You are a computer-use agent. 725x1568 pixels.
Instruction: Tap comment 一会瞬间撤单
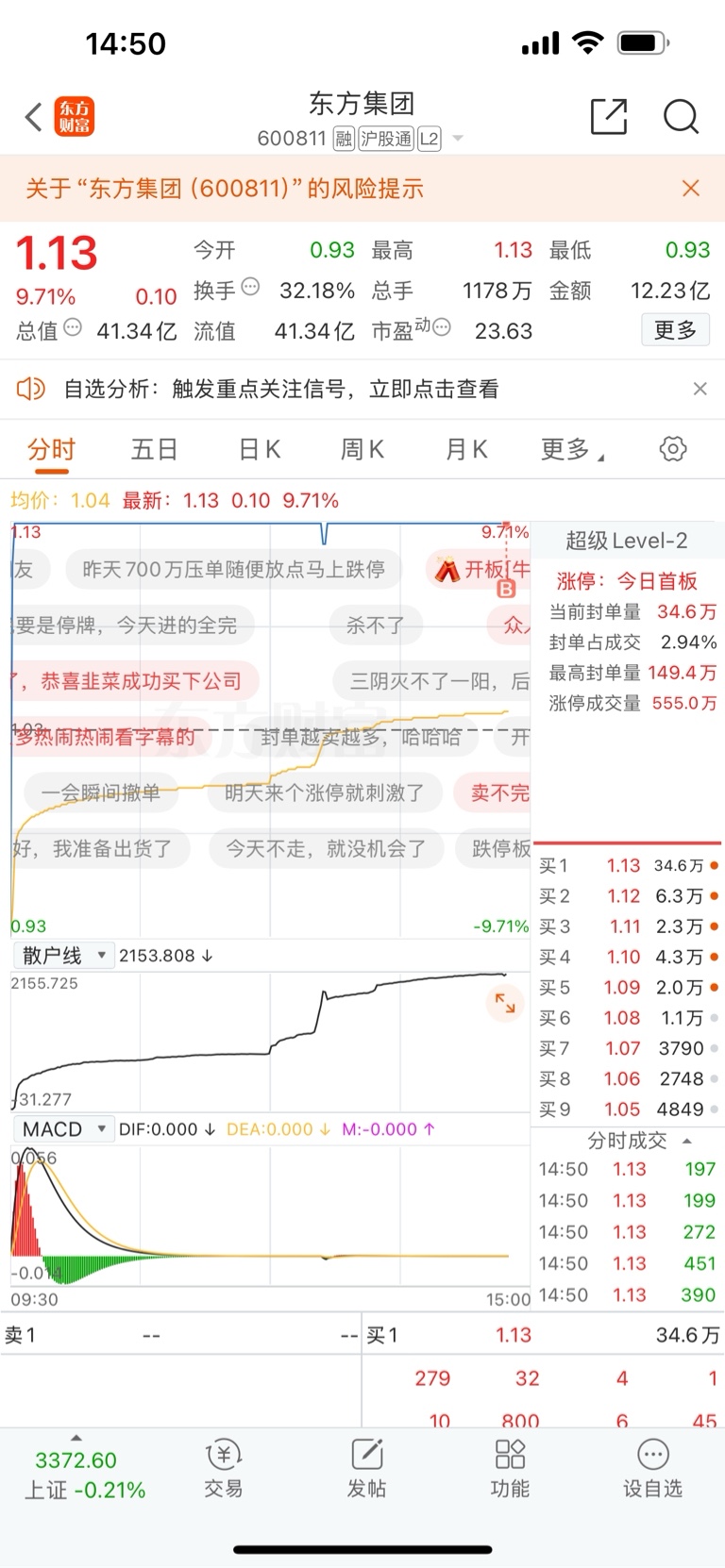click(x=100, y=793)
